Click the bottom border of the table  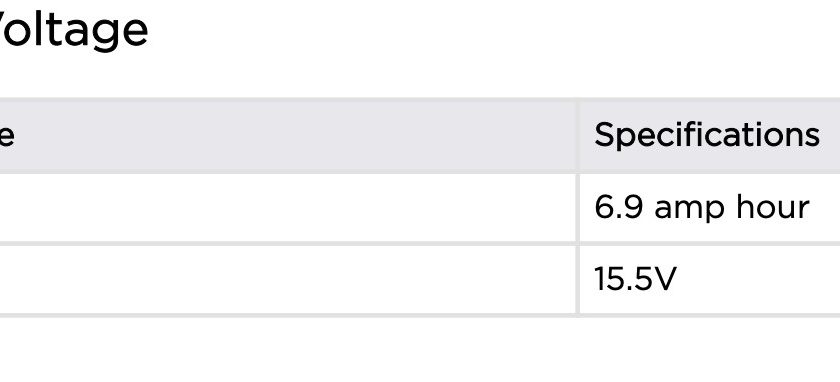point(420,316)
